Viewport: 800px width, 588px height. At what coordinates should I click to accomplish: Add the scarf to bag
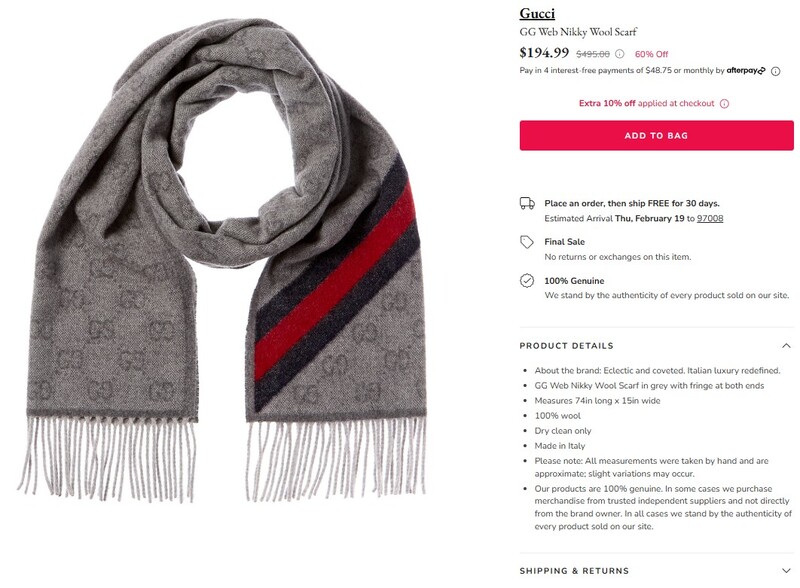point(656,135)
